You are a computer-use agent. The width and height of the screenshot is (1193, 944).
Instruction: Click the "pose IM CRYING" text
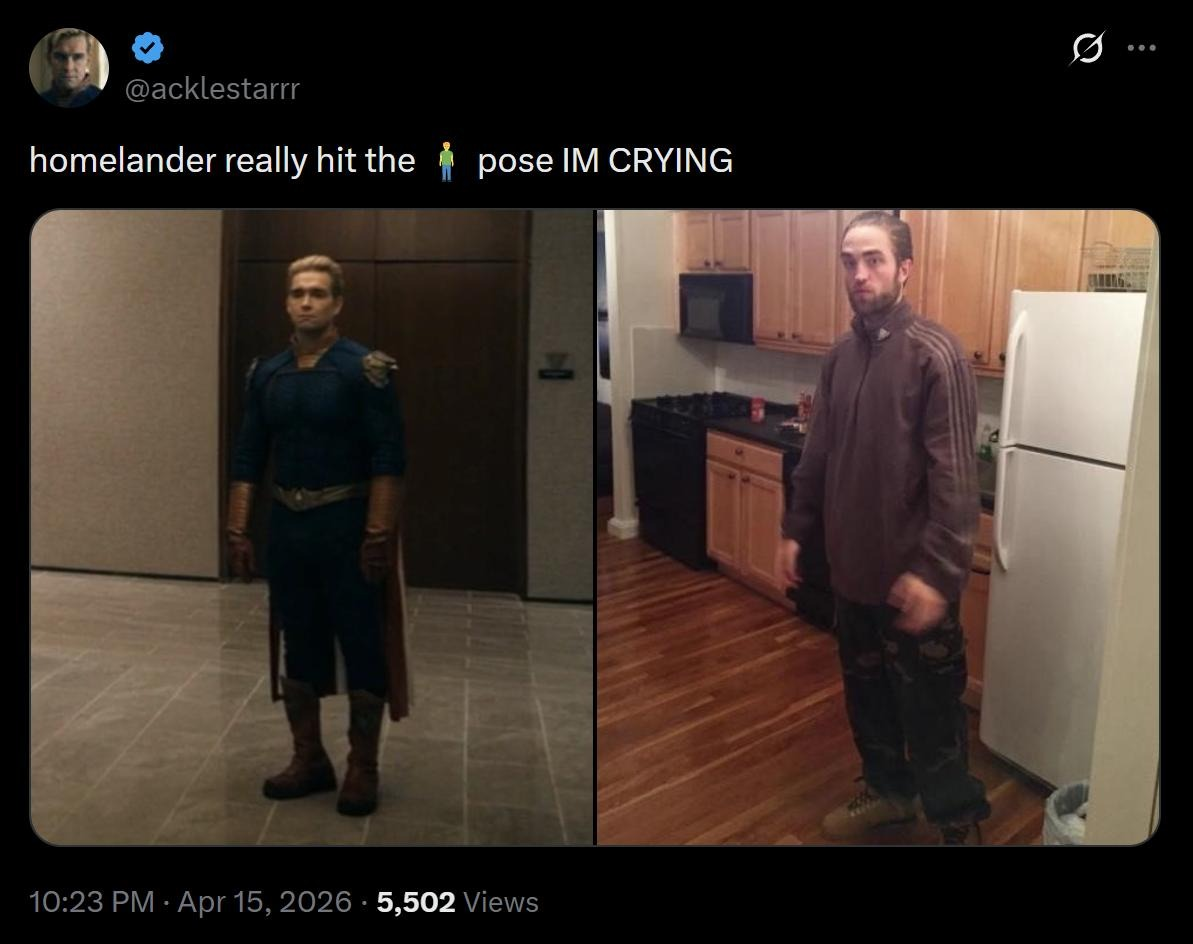[605, 161]
